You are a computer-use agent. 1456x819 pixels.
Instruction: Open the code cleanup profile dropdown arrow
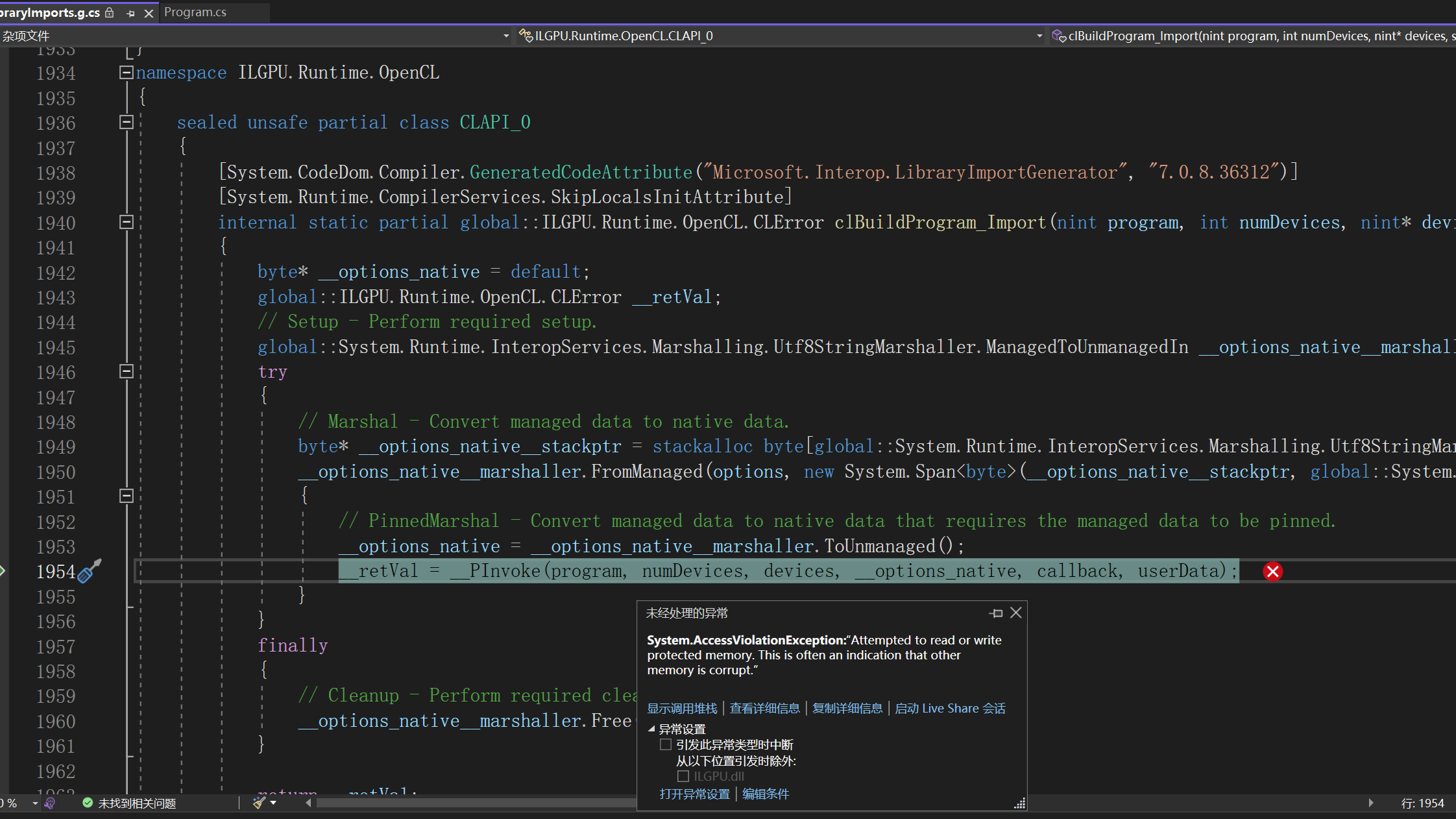(x=274, y=803)
